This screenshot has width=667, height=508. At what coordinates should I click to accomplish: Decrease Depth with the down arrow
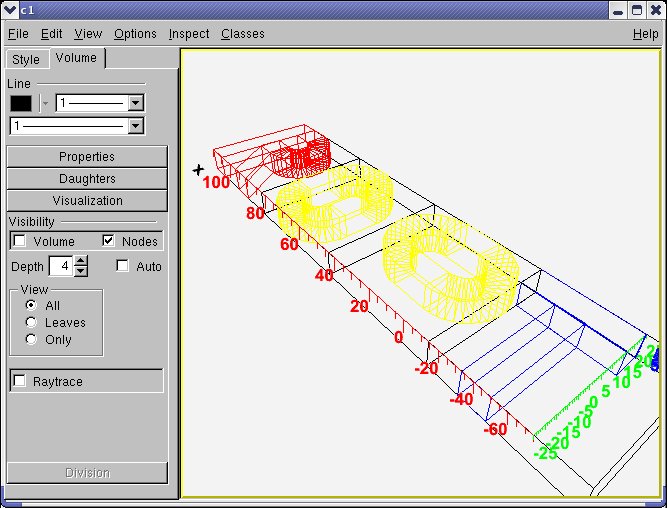click(82, 272)
